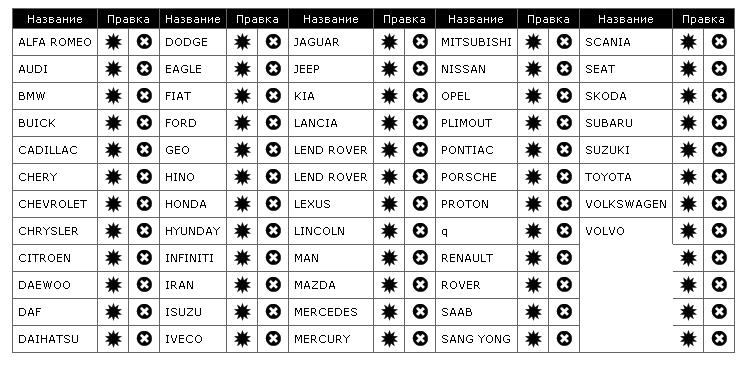Viewport: 745px width, 368px height.
Task: Delete BMW using its cross icon
Action: 144,96
